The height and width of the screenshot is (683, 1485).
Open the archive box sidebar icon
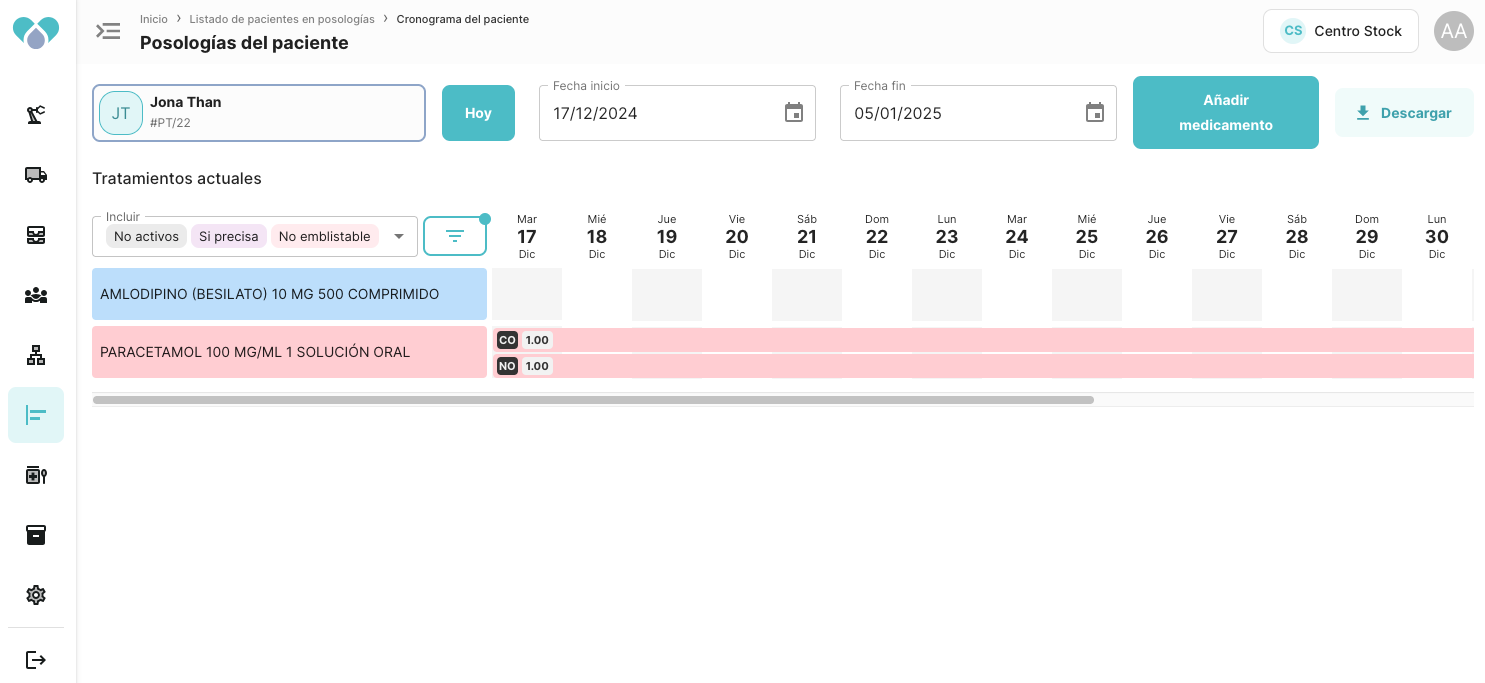(36, 535)
